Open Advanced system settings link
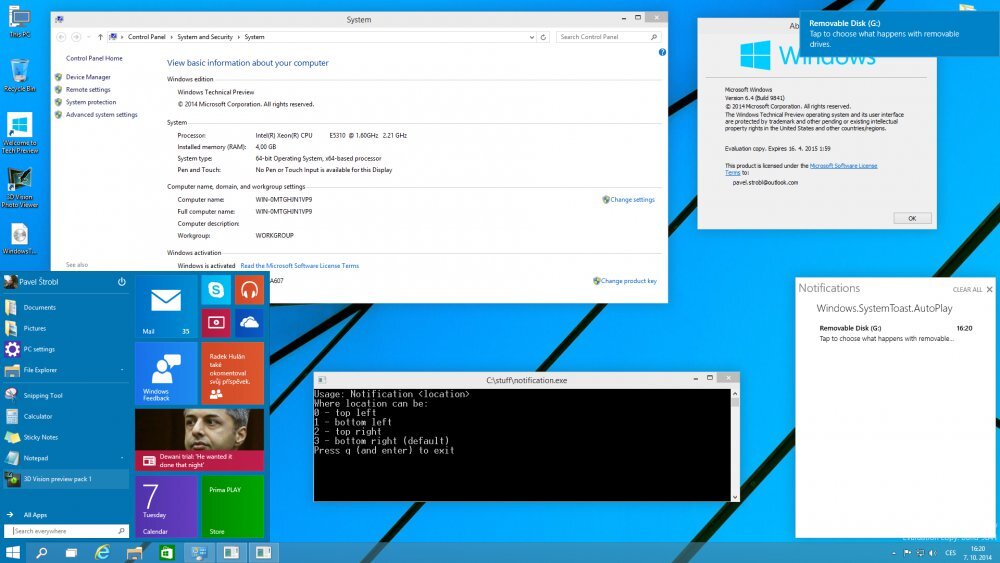 click(x=101, y=115)
